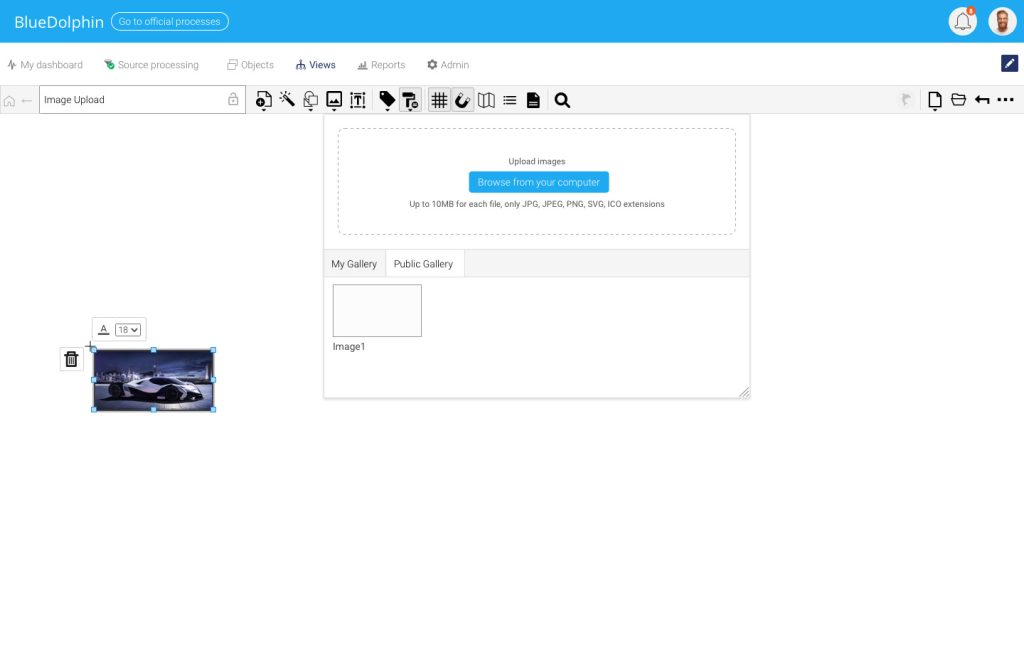Open the font size 18 dropdown
Image resolution: width=1024 pixels, height=672 pixels.
click(x=128, y=330)
